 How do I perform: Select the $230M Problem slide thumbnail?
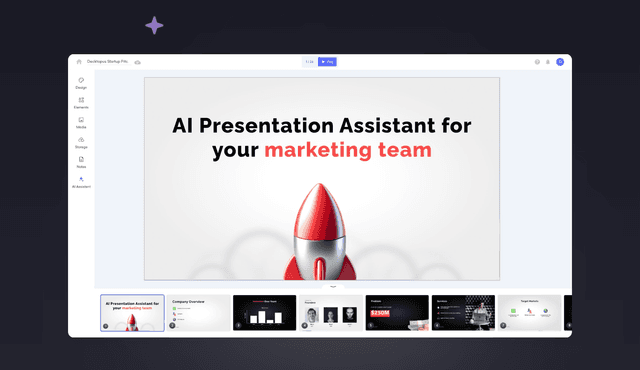coord(397,313)
